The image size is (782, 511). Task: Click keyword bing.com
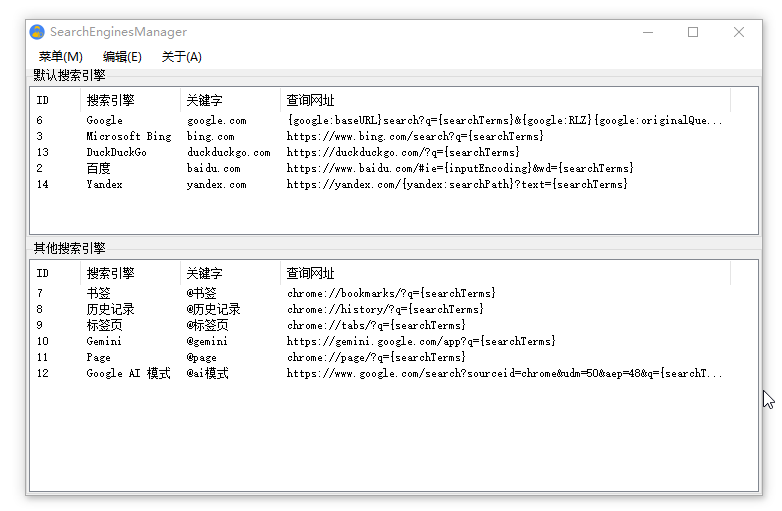[x=210, y=136]
